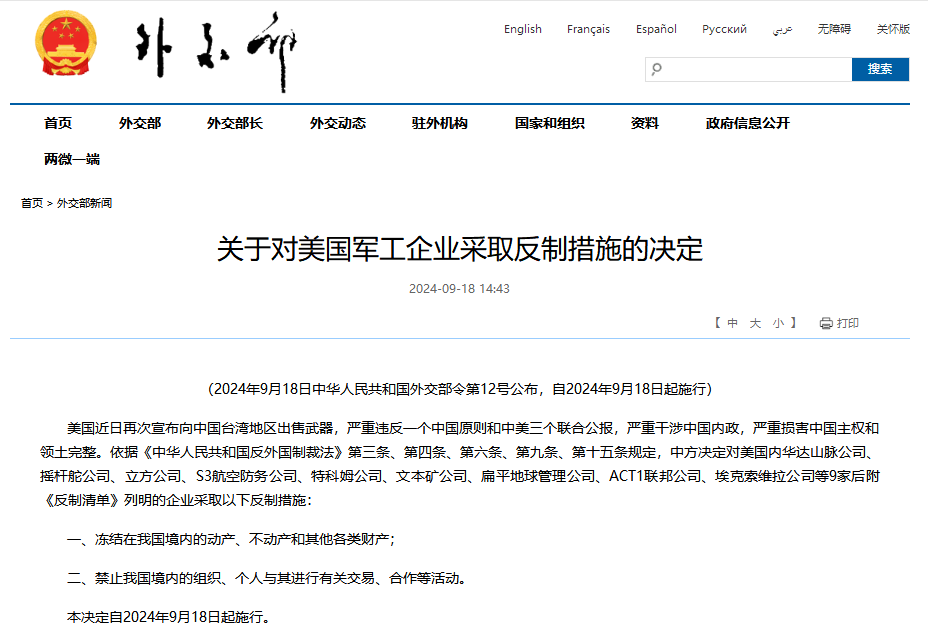Type in the search input field
This screenshot has height=638, width=928.
[756, 69]
